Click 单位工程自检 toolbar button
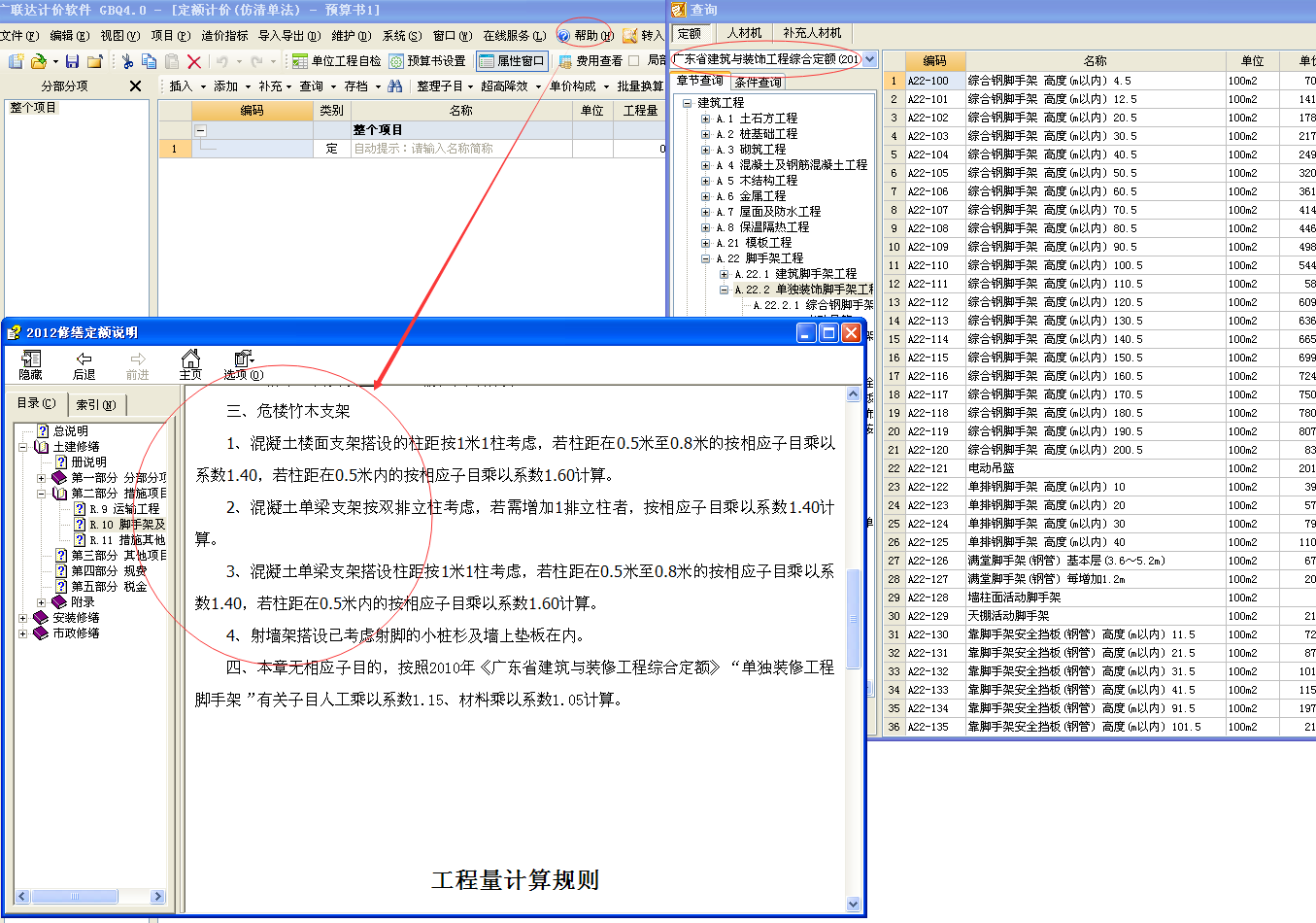This screenshot has width=1316, height=923. 337,61
